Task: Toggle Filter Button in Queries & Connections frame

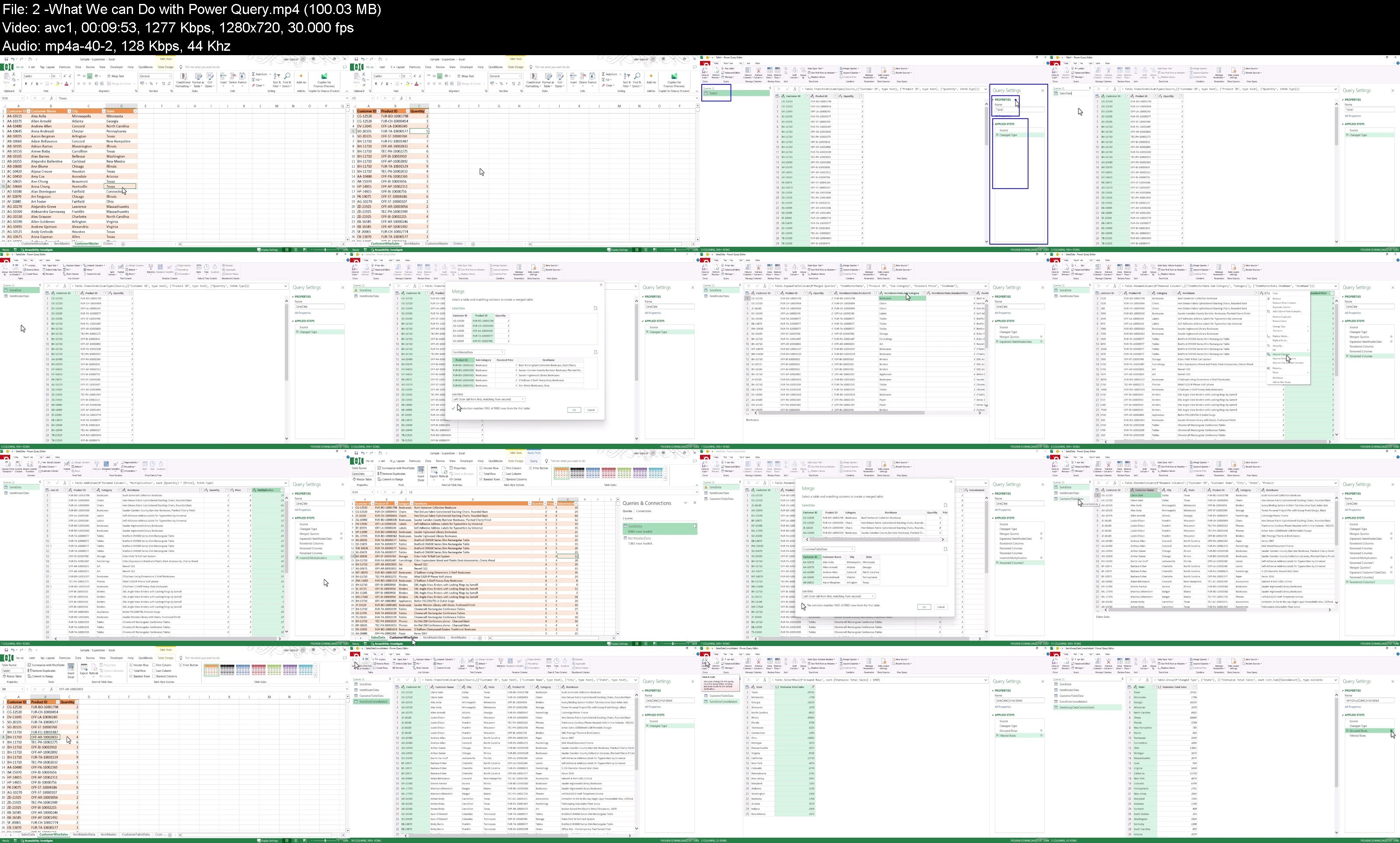Action: pos(530,468)
